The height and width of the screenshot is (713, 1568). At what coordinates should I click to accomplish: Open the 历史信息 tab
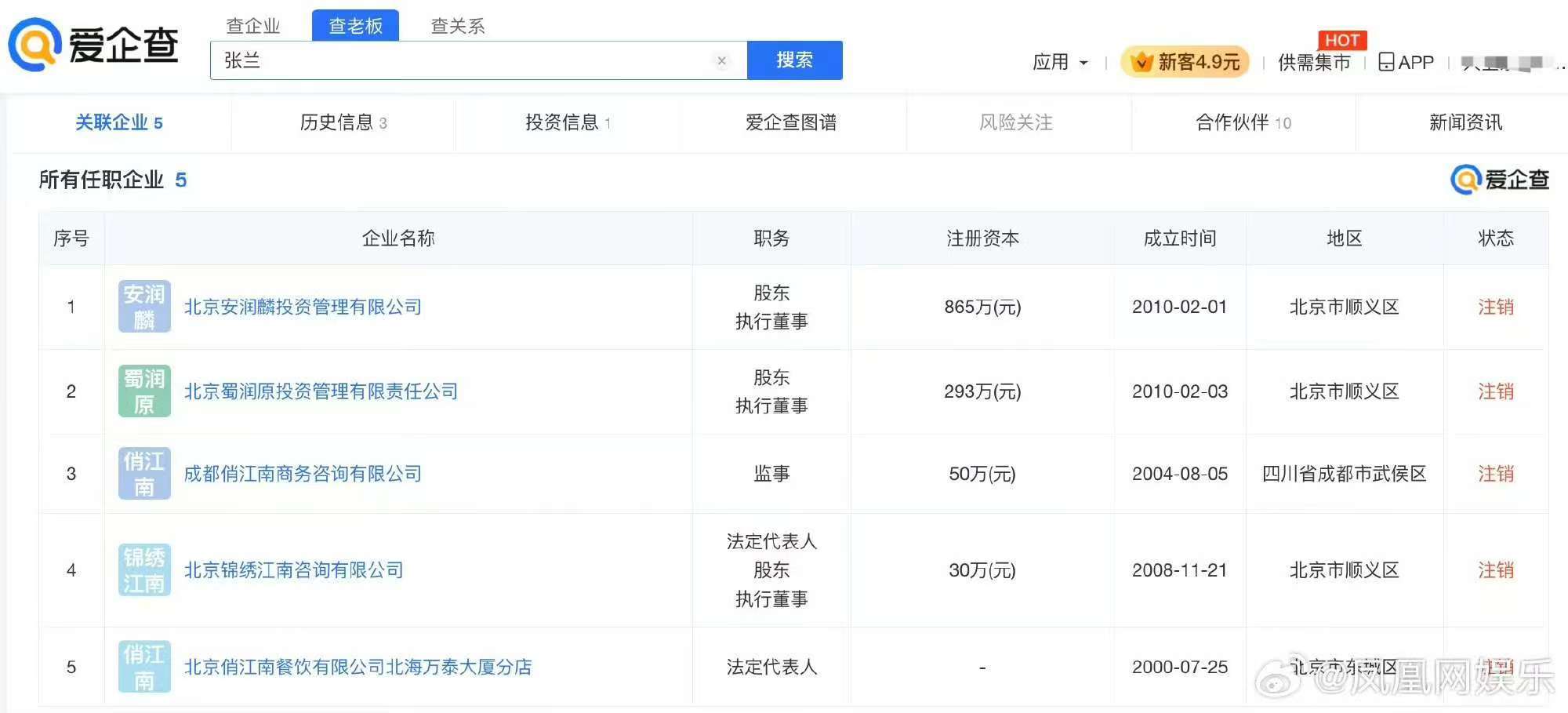(343, 122)
